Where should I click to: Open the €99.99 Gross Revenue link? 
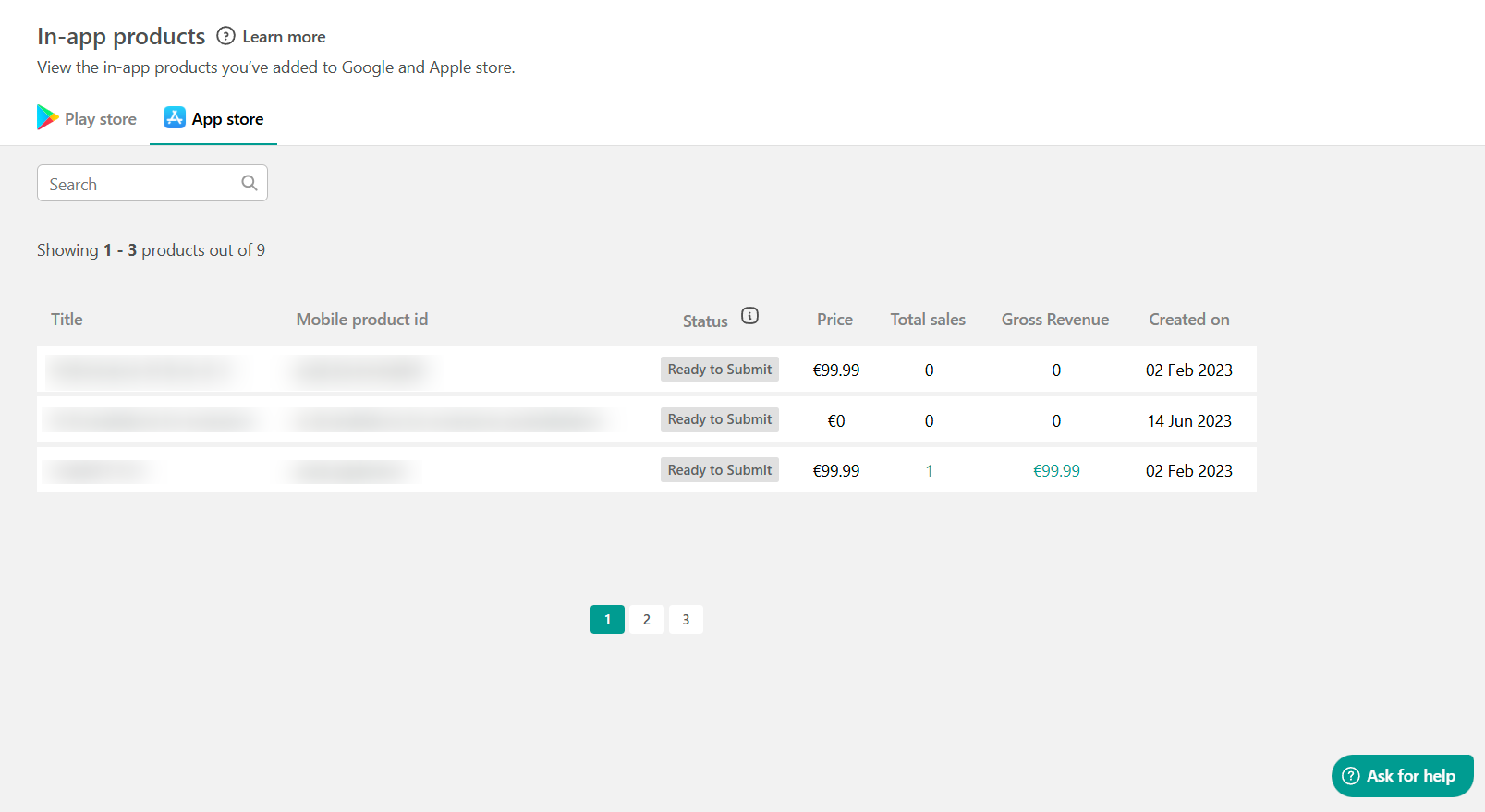pos(1056,471)
